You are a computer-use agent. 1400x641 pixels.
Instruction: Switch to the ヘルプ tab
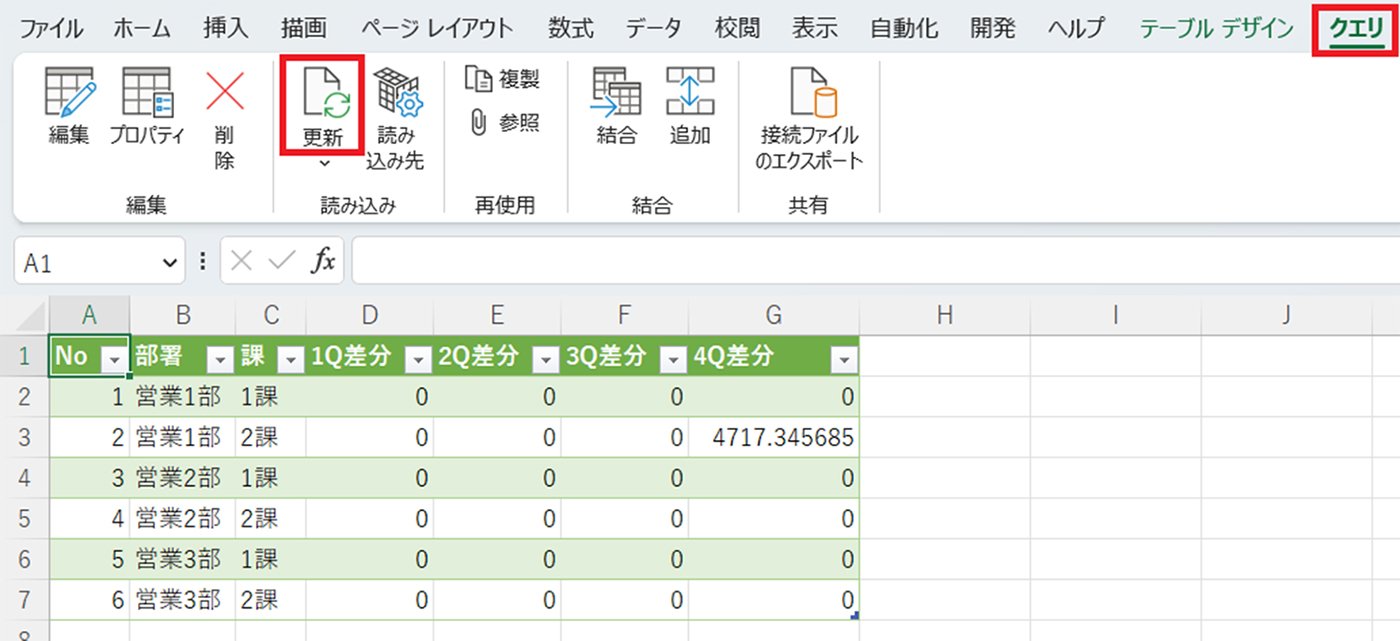point(1077,28)
